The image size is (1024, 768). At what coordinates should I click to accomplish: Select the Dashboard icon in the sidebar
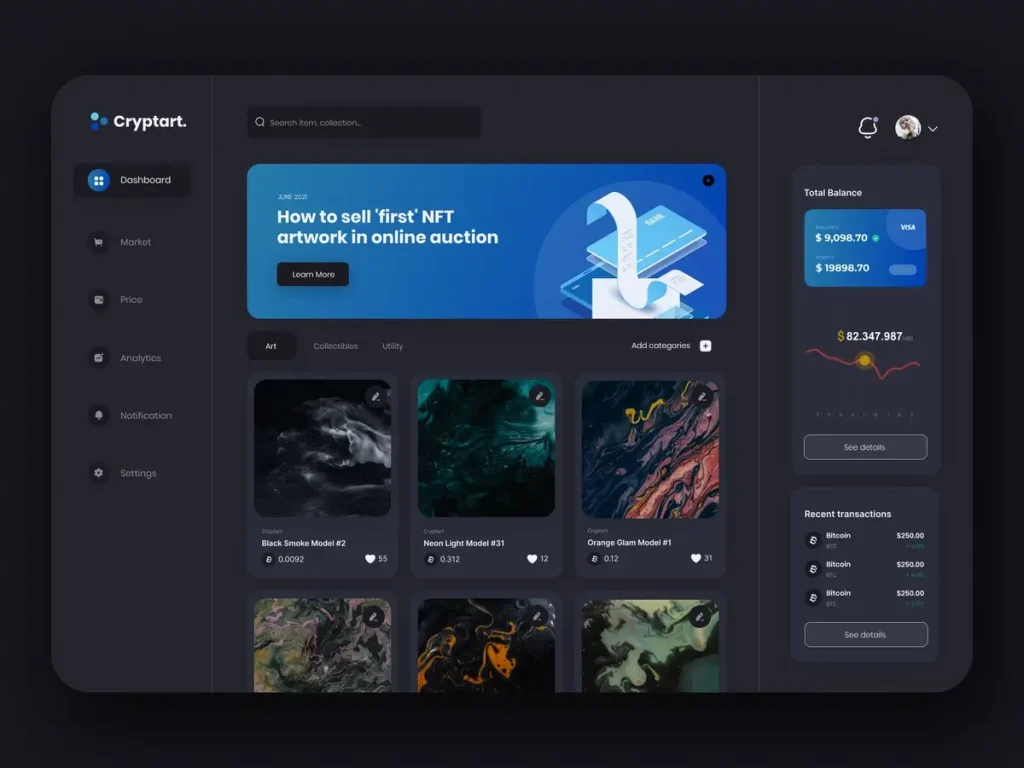point(98,180)
